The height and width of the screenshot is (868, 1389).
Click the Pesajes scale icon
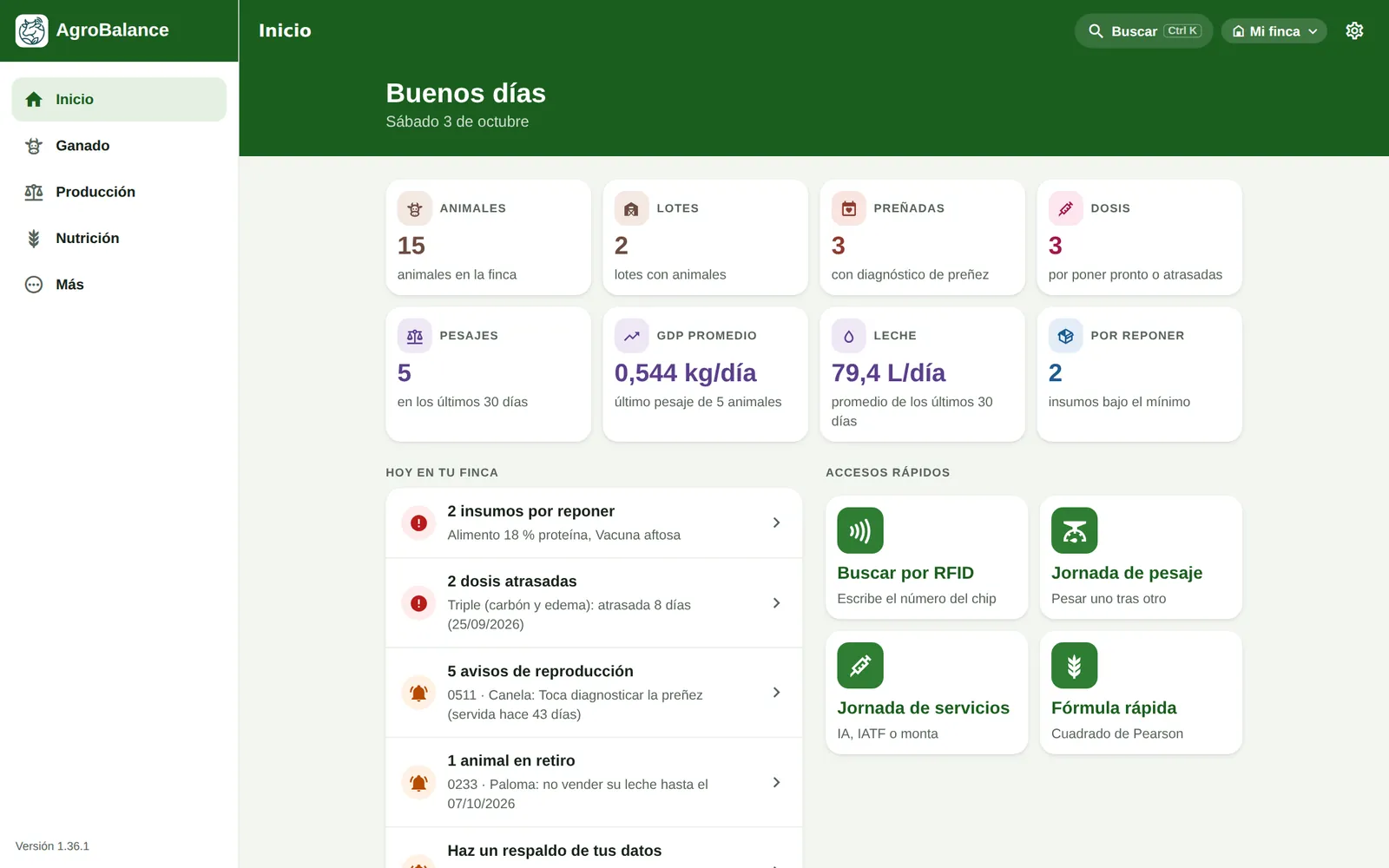[x=415, y=336]
